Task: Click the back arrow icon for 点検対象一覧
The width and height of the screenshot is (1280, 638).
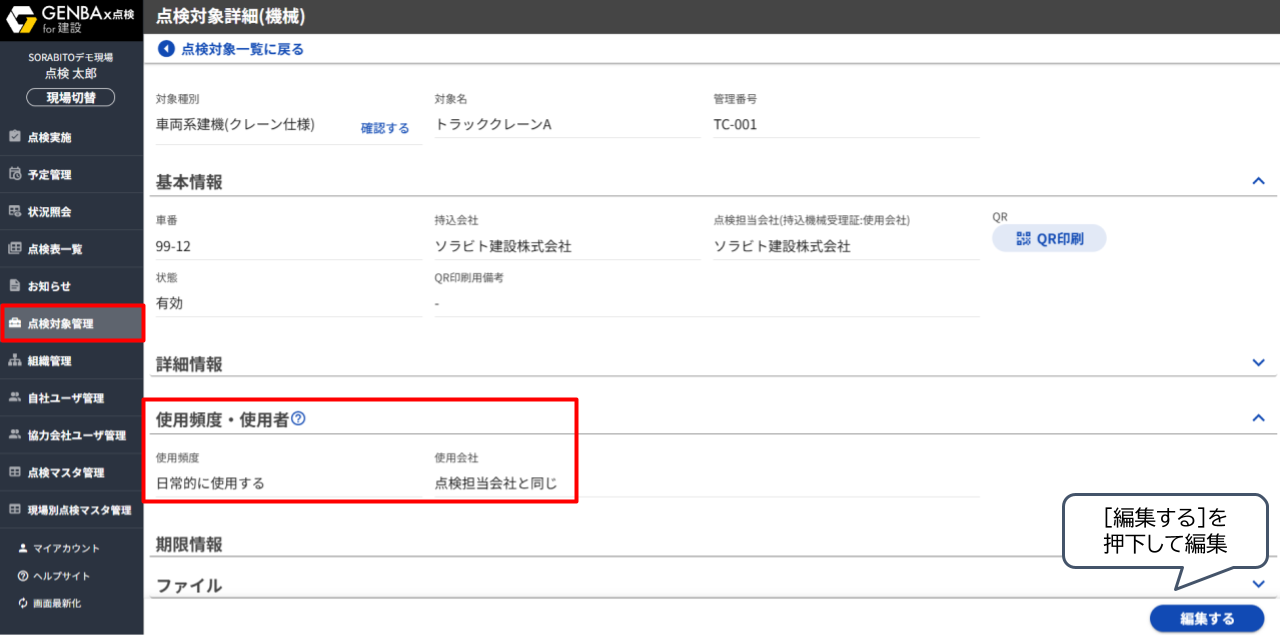Action: point(166,49)
